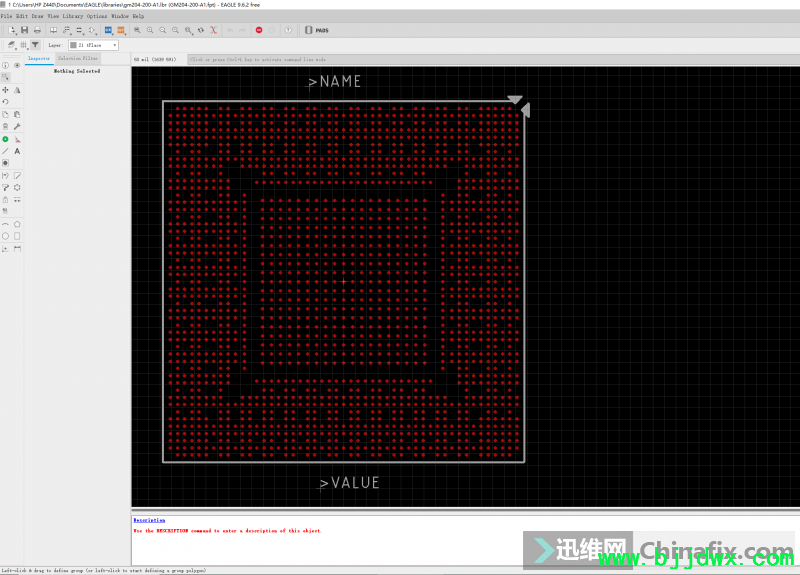Select the Split tool

click(x=5, y=176)
